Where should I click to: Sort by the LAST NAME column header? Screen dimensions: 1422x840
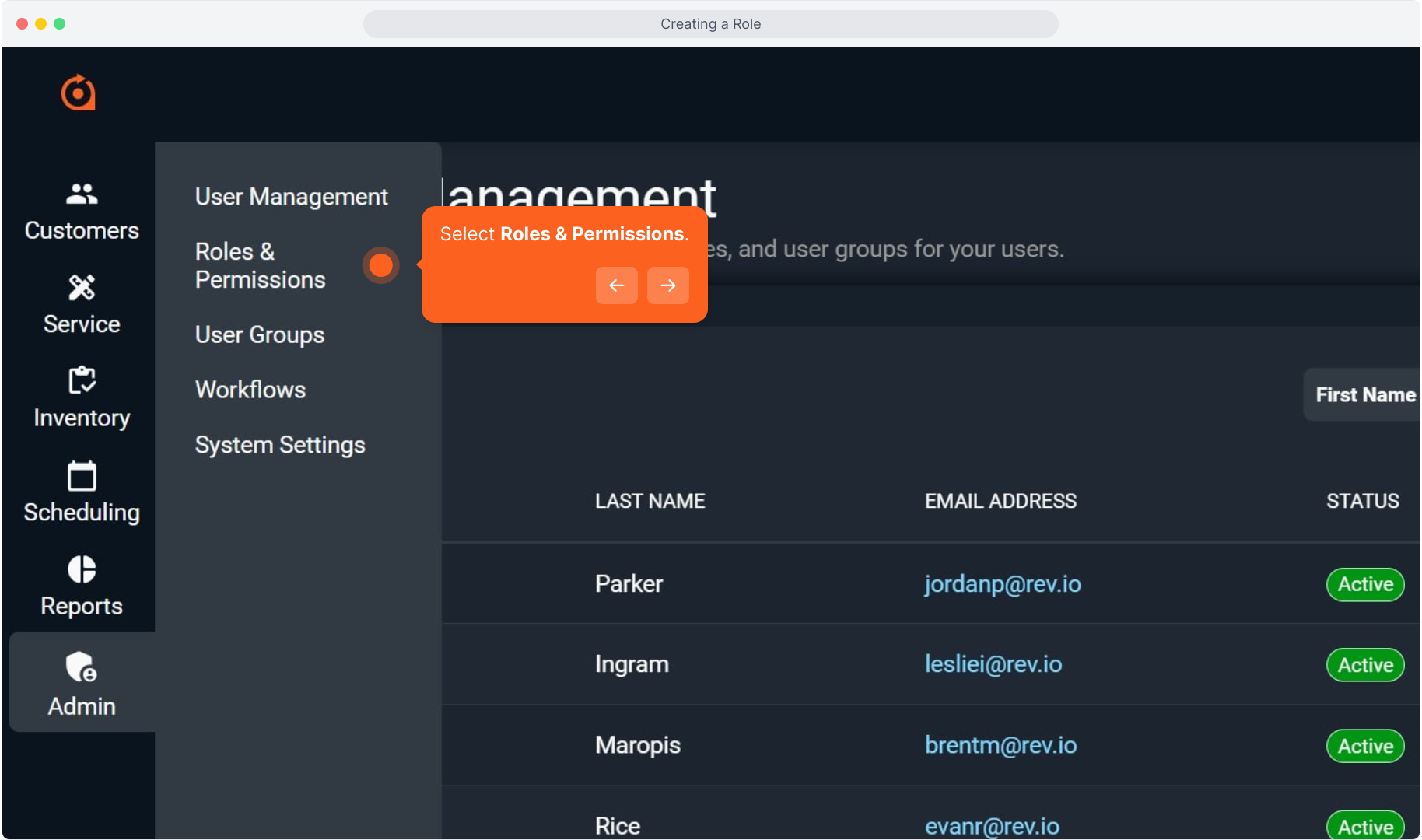pyautogui.click(x=650, y=501)
